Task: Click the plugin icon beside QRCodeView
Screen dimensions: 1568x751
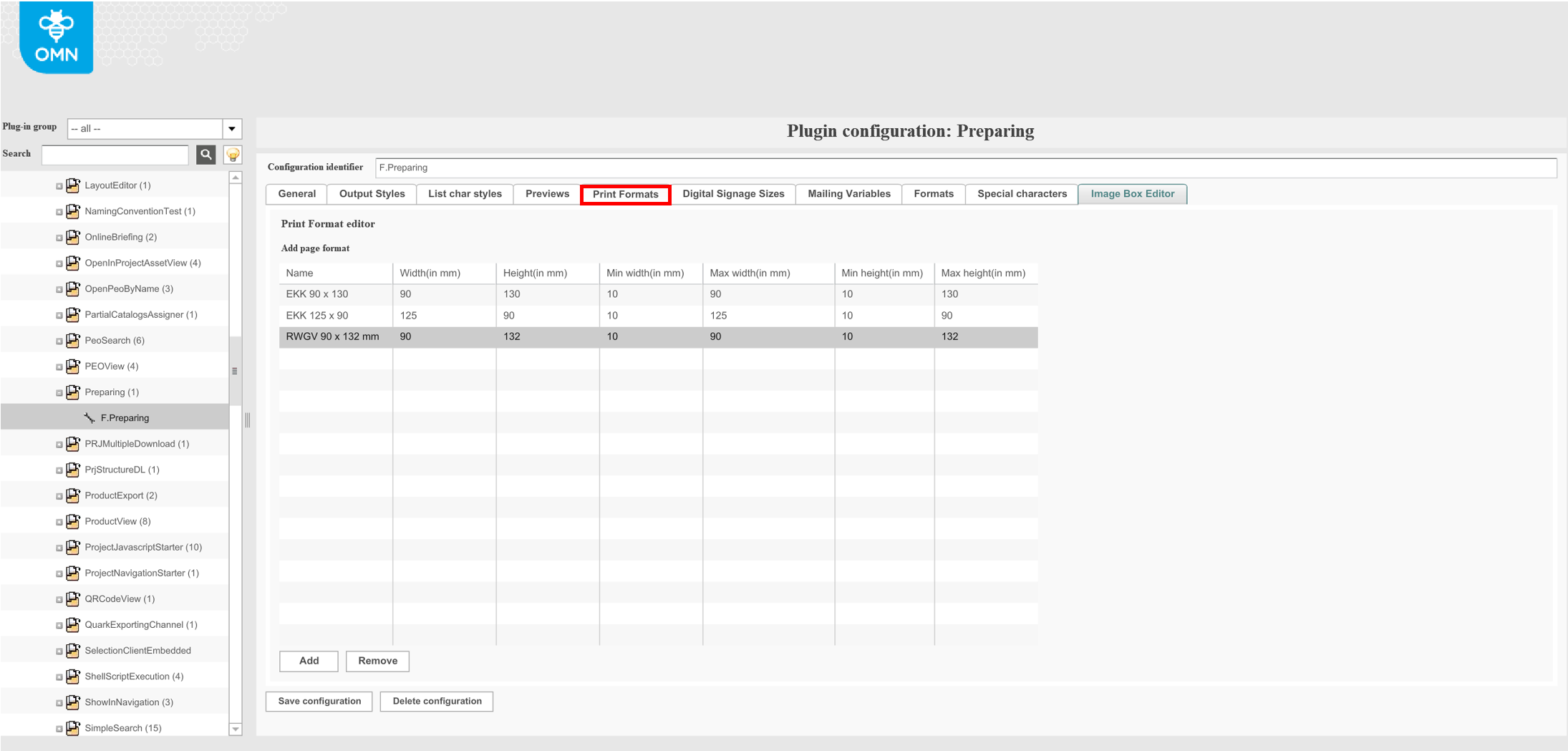Action: pyautogui.click(x=72, y=599)
